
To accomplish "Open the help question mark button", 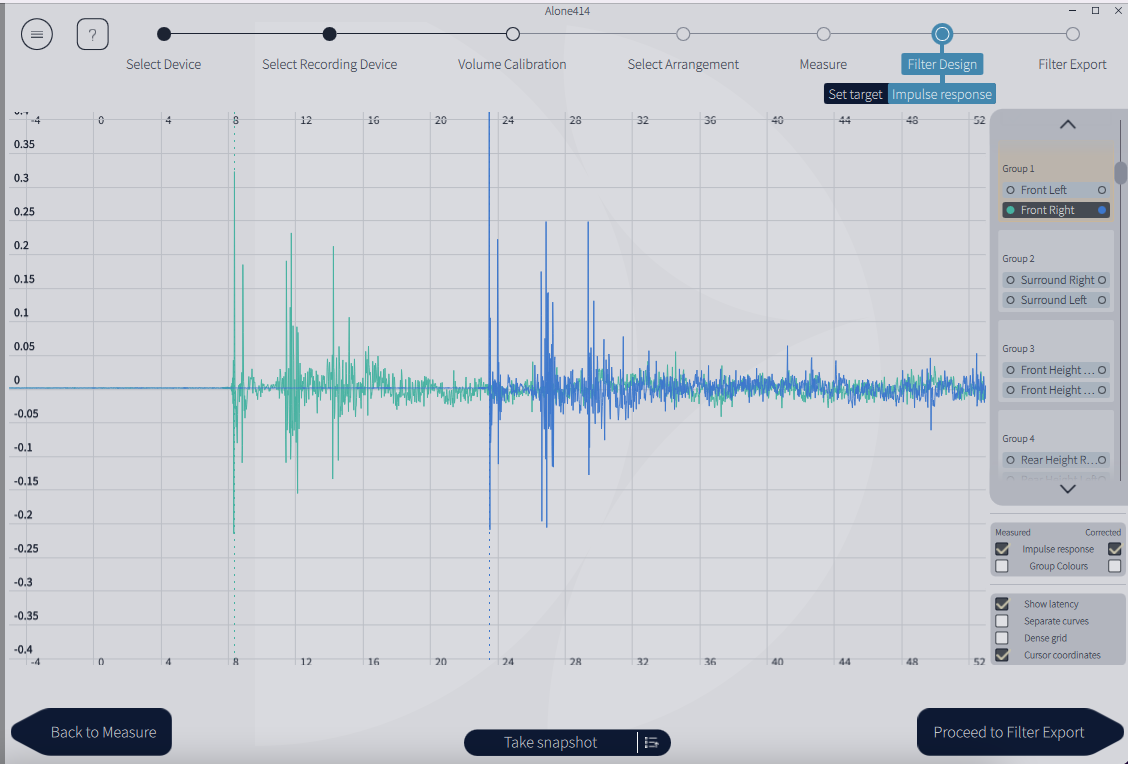I will coord(92,34).
